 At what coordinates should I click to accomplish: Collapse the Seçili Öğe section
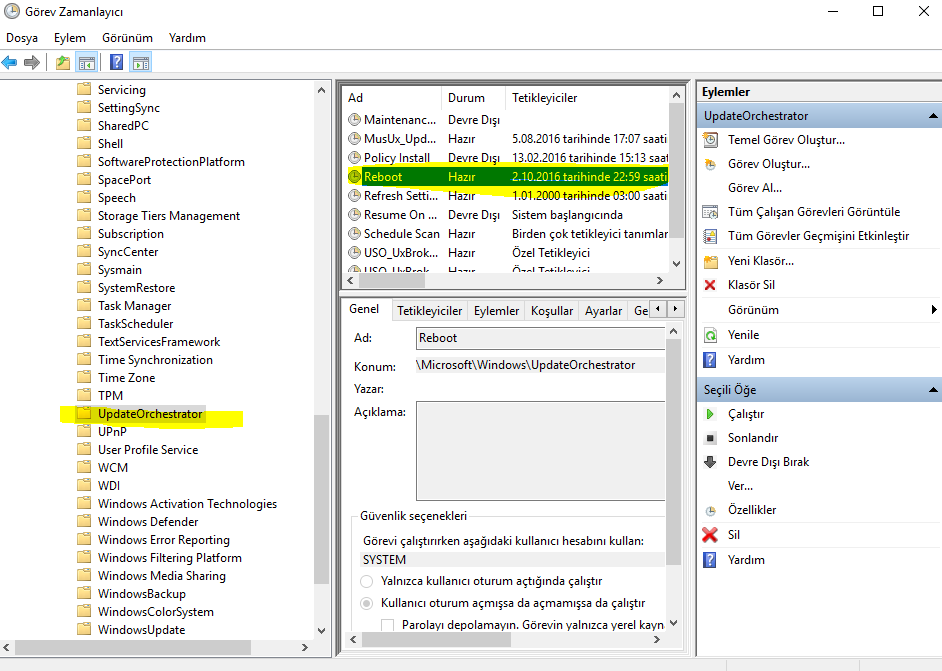932,390
